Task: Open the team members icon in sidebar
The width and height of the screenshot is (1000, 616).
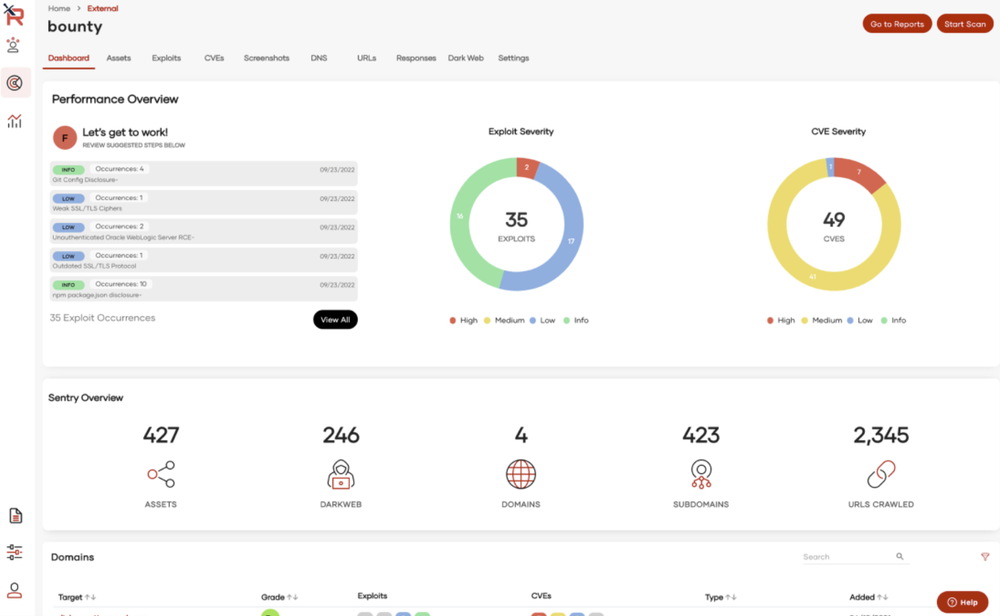Action: pos(13,45)
